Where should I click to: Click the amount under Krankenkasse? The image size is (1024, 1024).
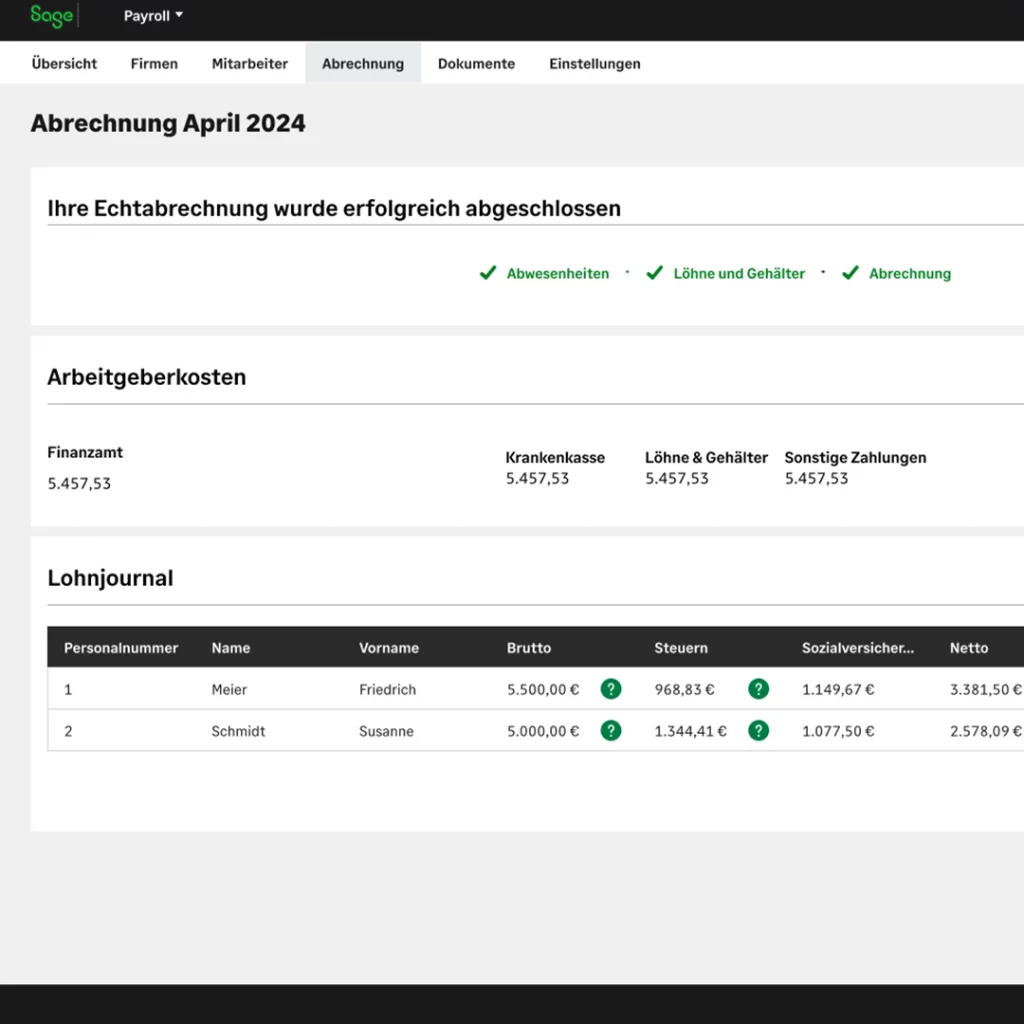[x=537, y=479]
